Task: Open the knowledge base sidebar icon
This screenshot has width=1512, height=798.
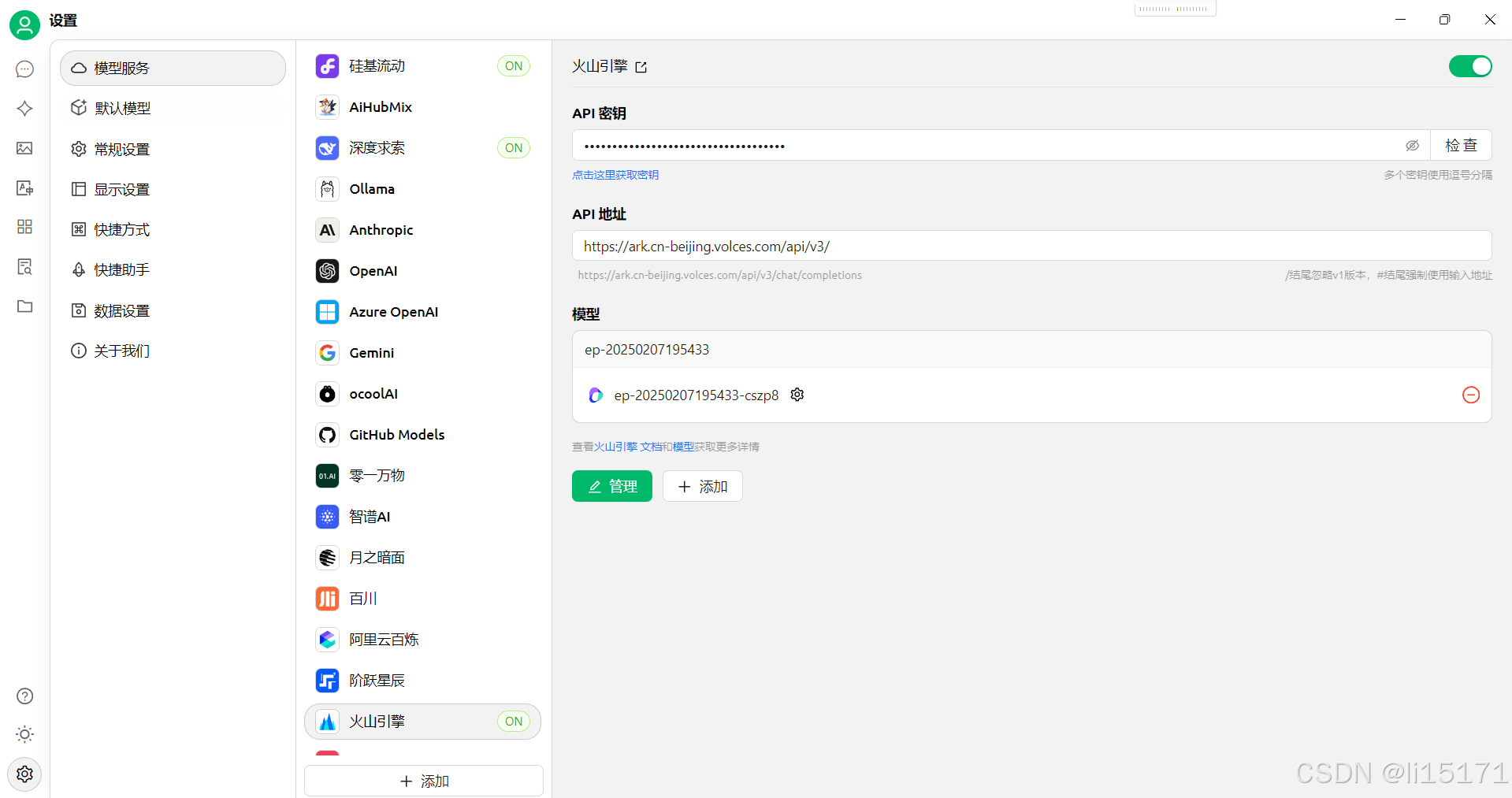Action: (24, 266)
